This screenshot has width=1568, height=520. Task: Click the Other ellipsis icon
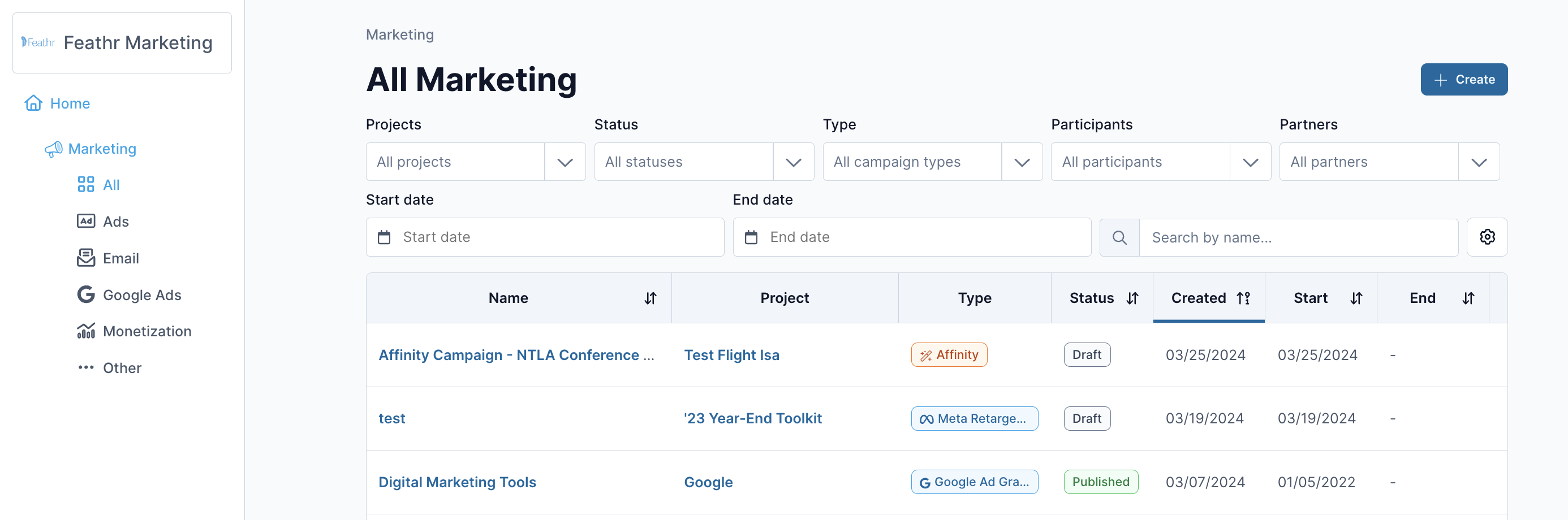coord(86,367)
